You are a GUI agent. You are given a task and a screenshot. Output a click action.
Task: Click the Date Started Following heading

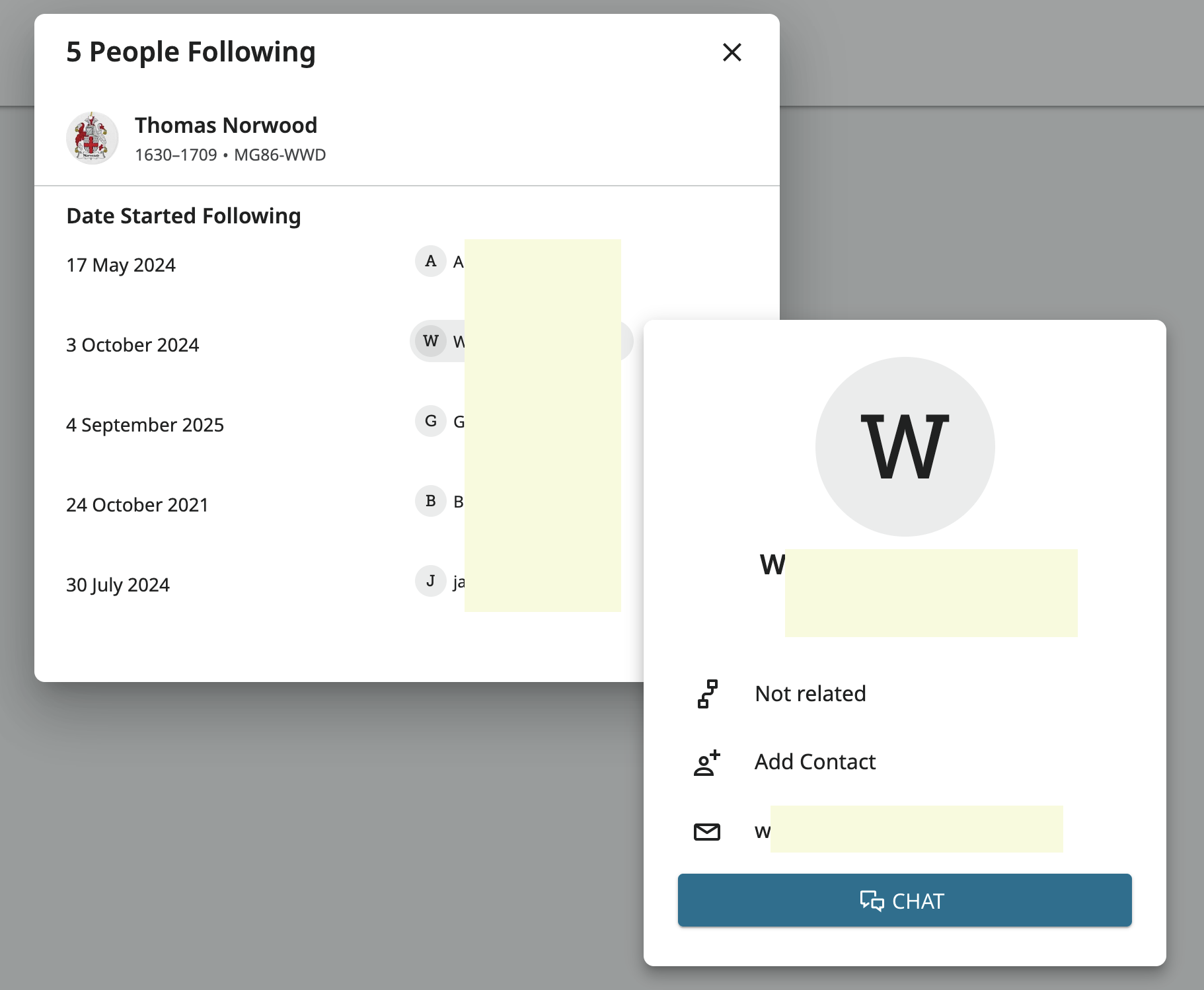(184, 216)
